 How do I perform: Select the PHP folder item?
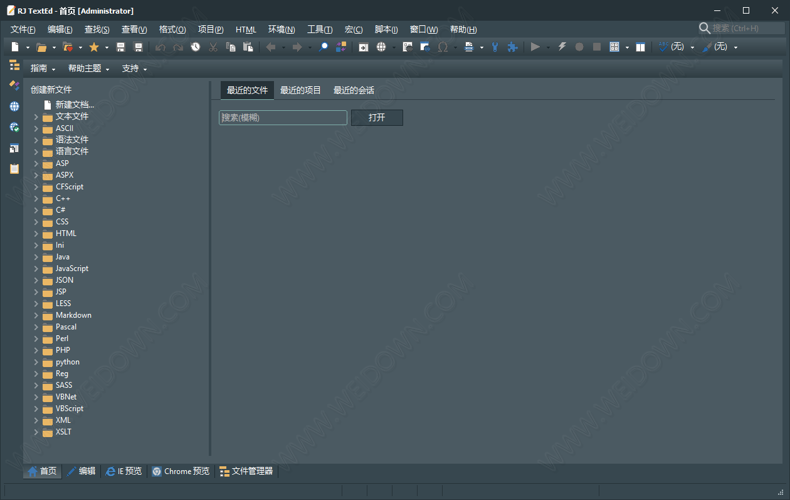63,350
